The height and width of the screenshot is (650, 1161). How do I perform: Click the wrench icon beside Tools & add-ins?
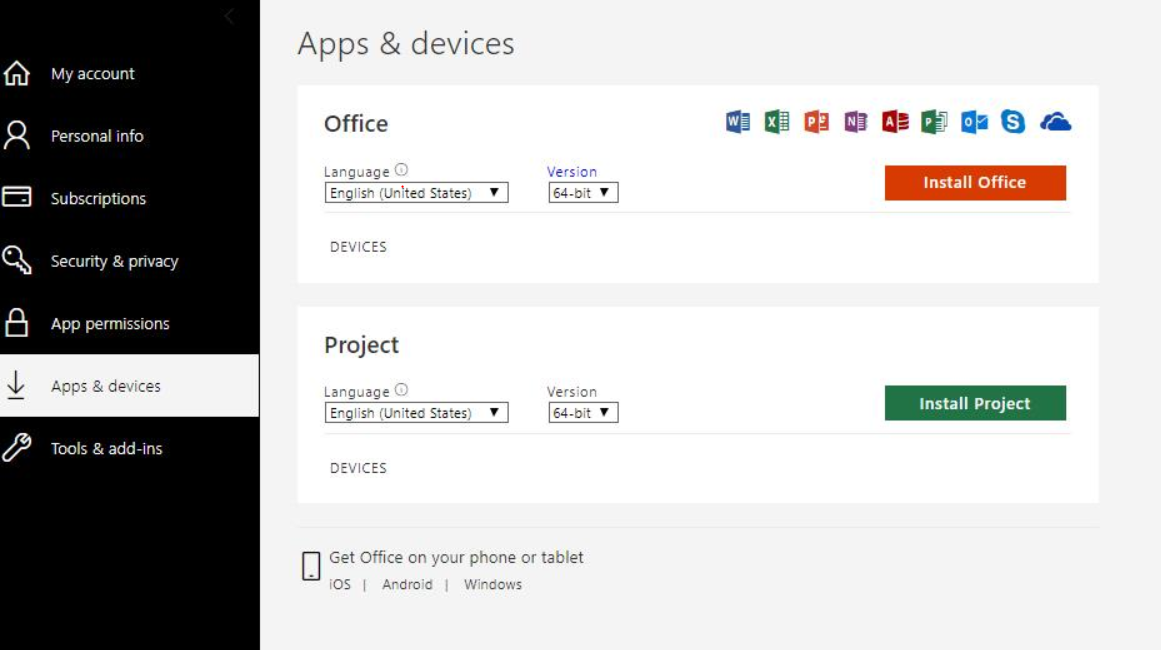click(16, 447)
